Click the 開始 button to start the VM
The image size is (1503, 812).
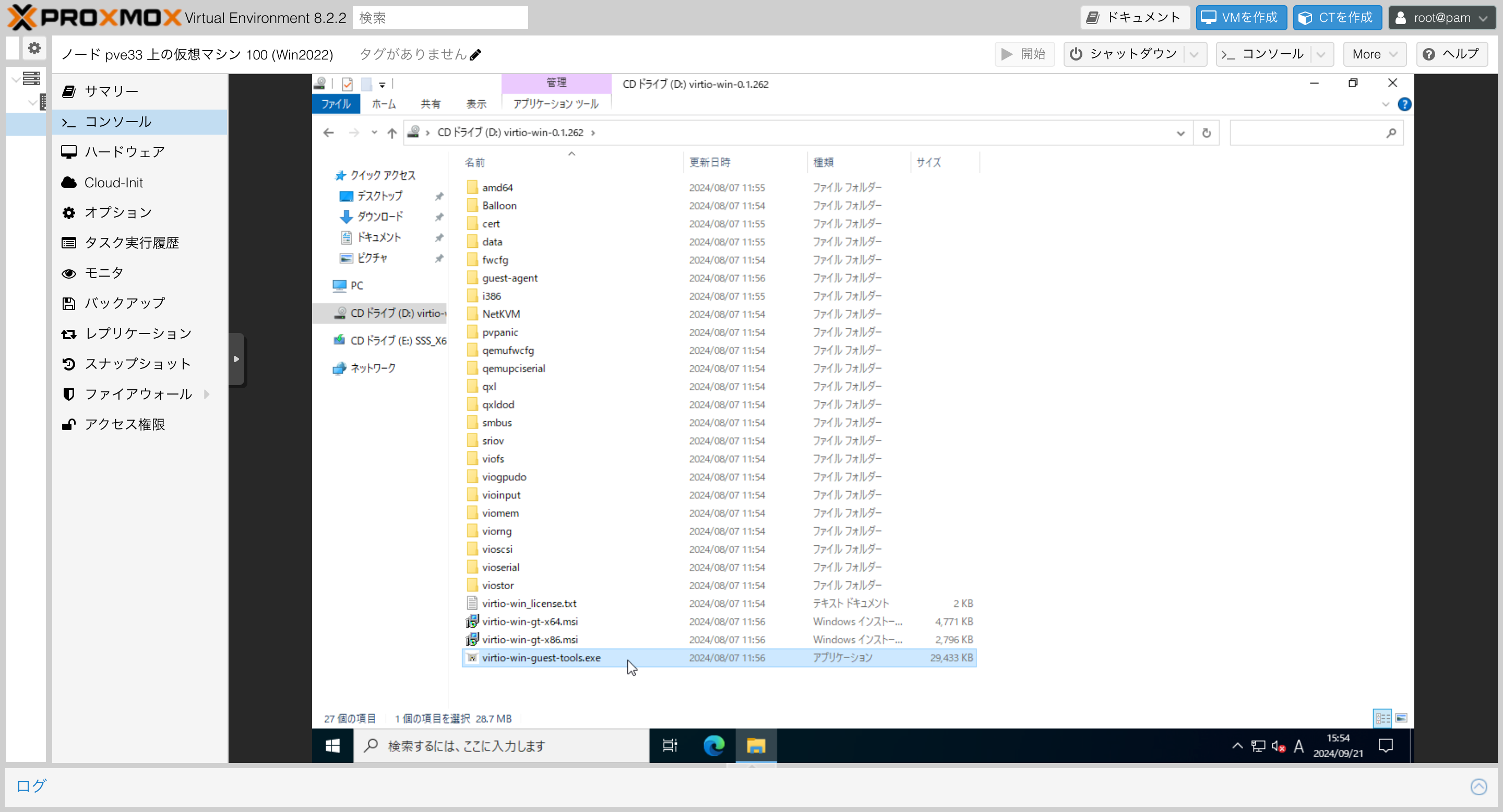pos(1024,54)
